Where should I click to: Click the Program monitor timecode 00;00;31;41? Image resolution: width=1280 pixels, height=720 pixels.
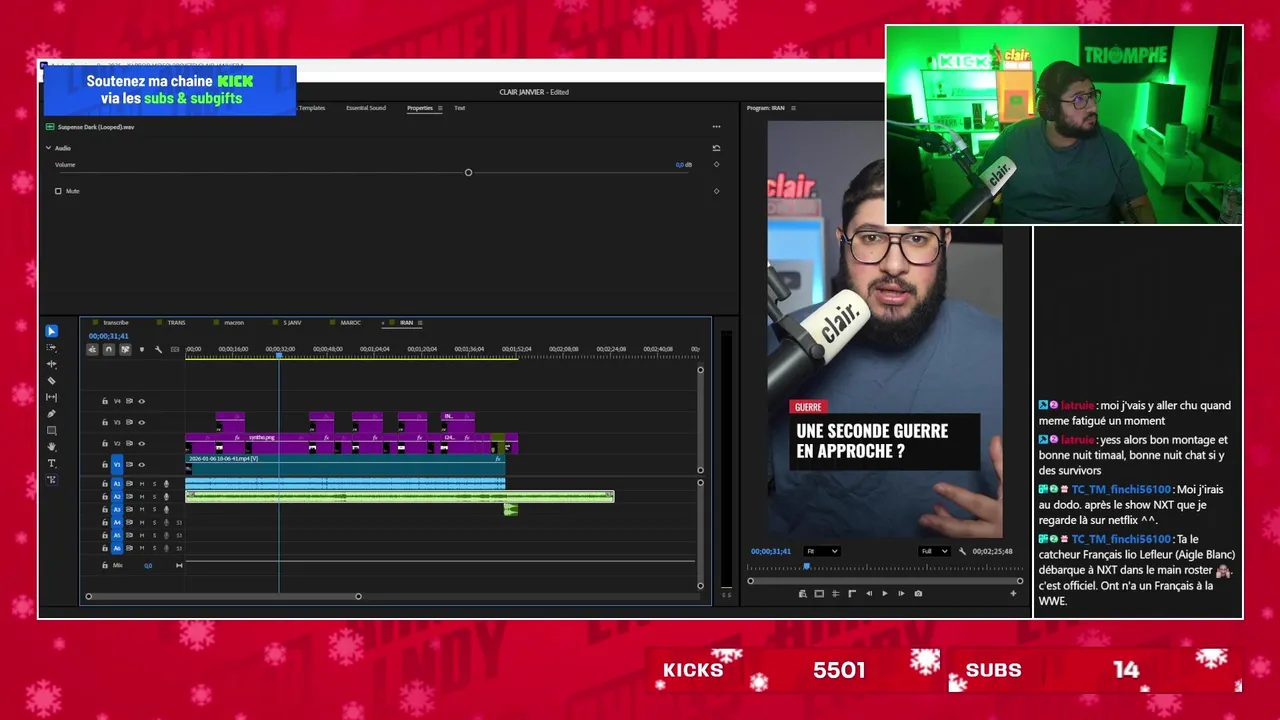[x=771, y=551]
